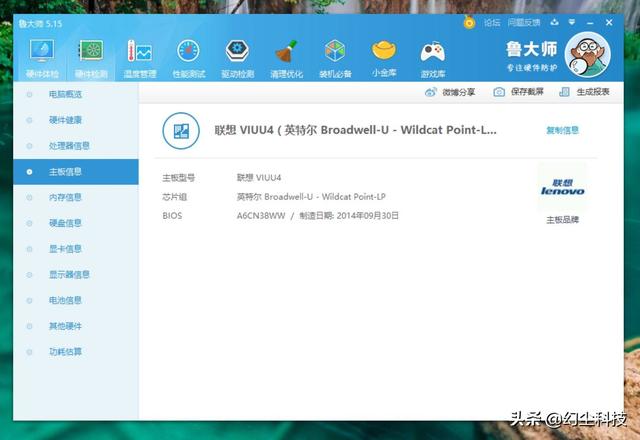Open the 硬件体检 hardware checkup section

42,58
